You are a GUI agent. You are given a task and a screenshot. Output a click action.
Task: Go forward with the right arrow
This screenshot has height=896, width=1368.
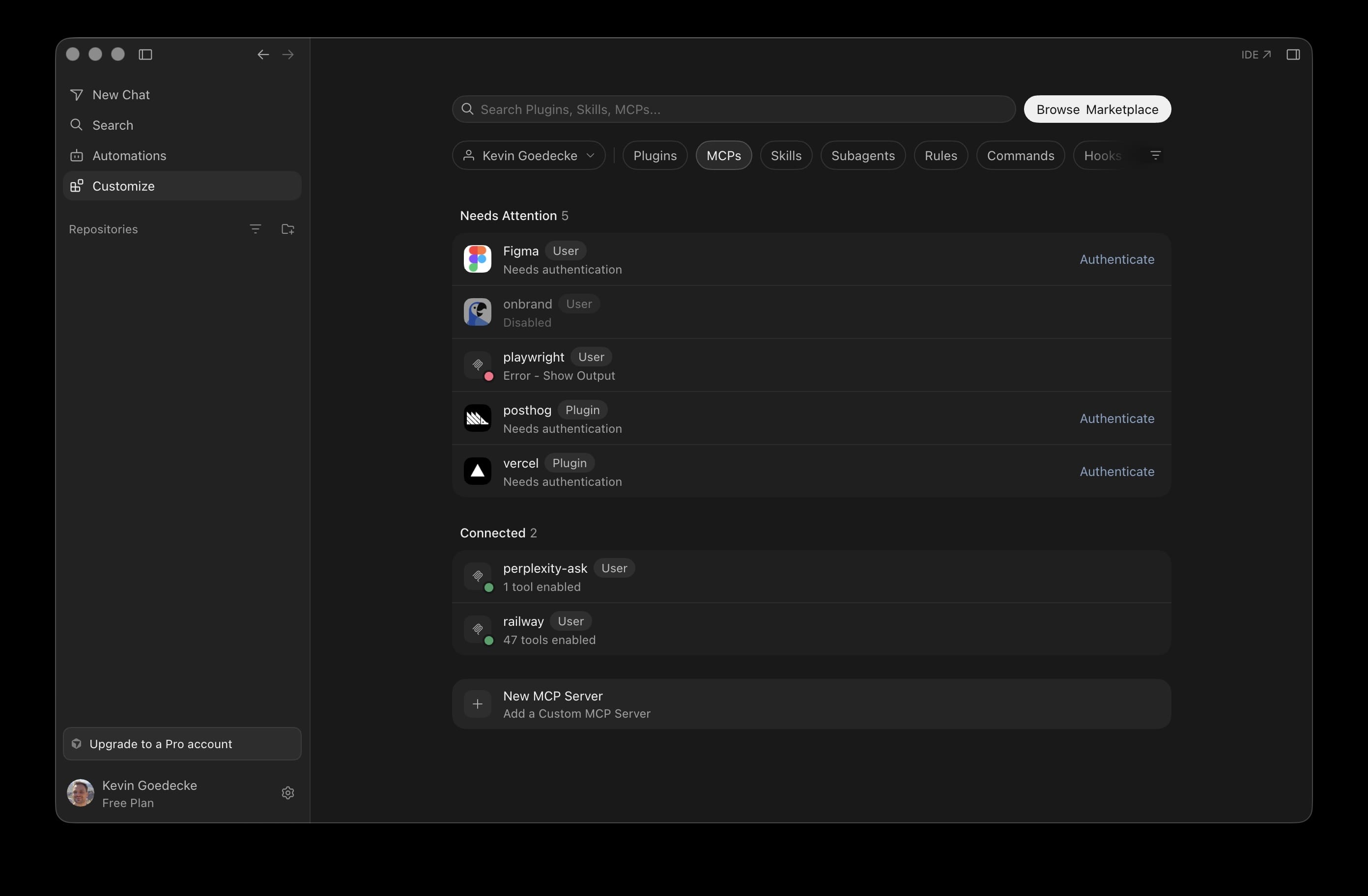pyautogui.click(x=288, y=54)
